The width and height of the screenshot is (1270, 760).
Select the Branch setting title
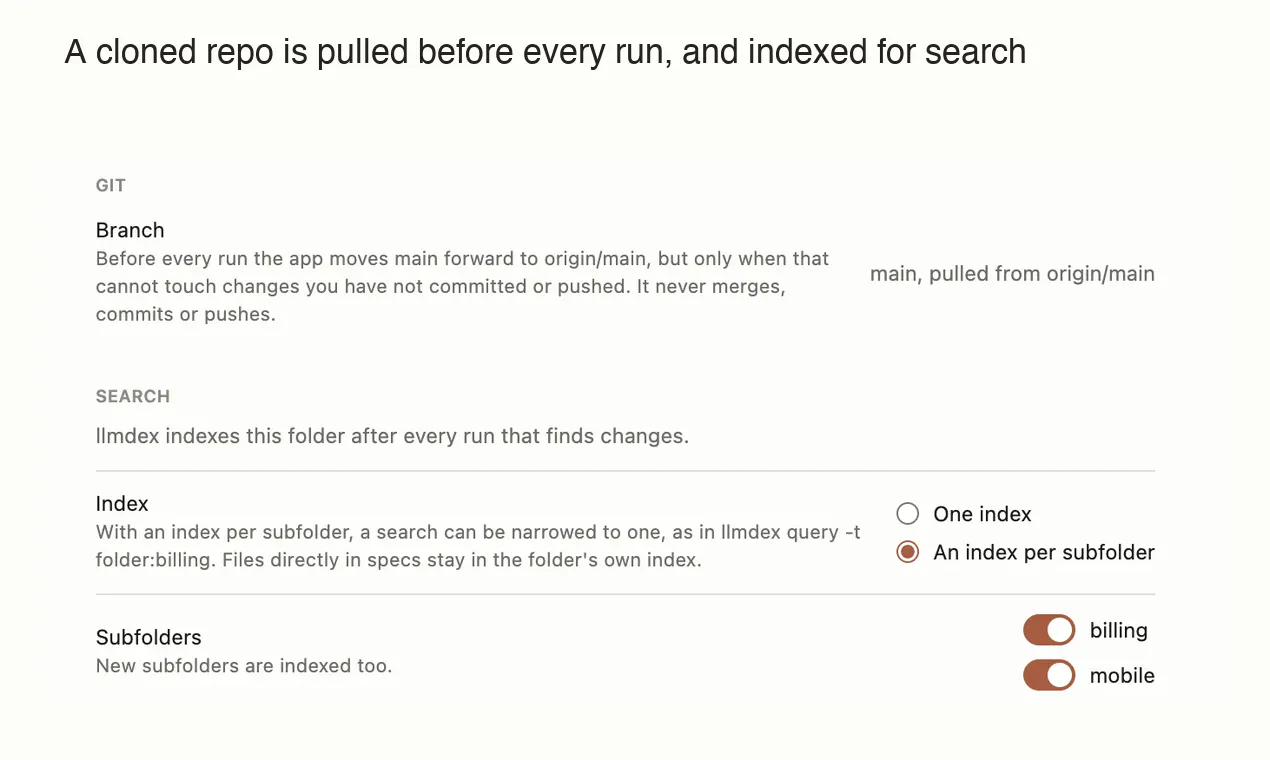(x=130, y=230)
